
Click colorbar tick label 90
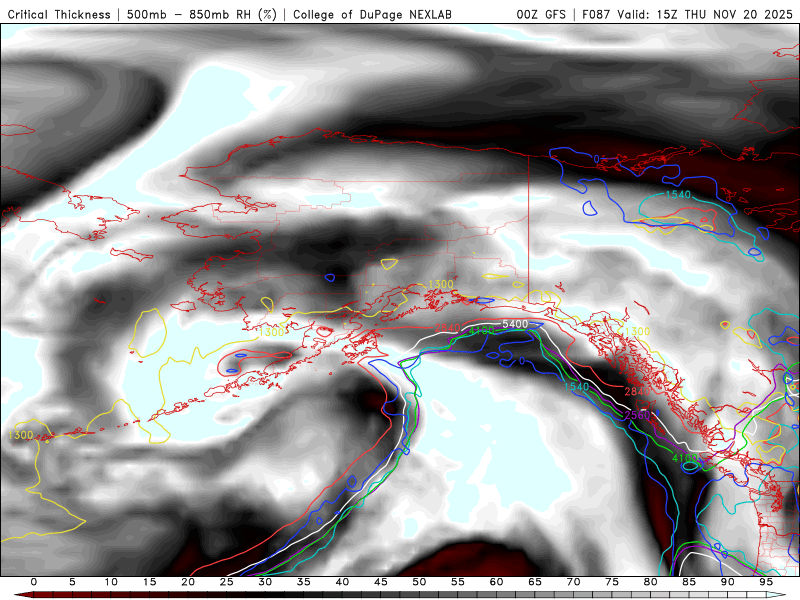point(727,582)
